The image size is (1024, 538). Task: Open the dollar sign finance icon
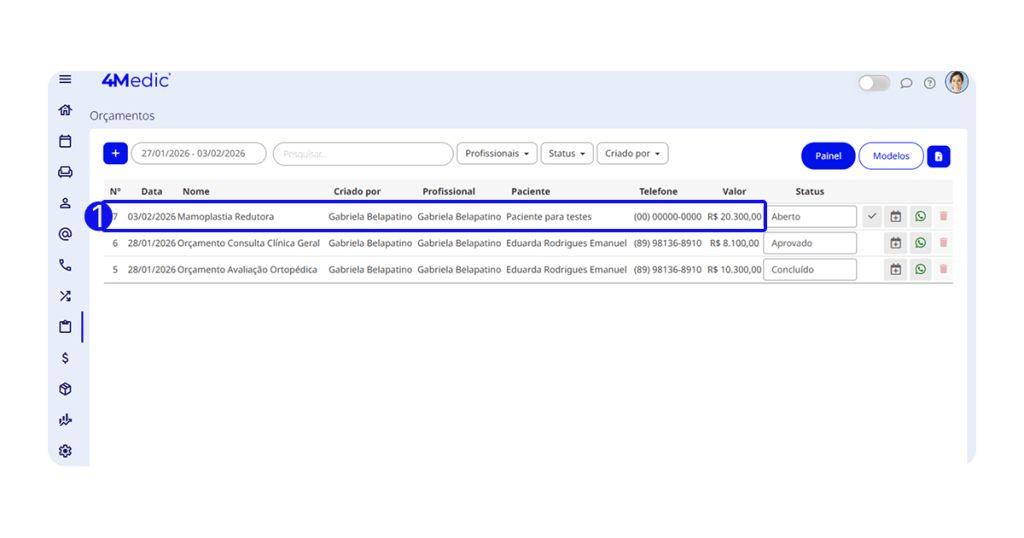(x=65, y=358)
